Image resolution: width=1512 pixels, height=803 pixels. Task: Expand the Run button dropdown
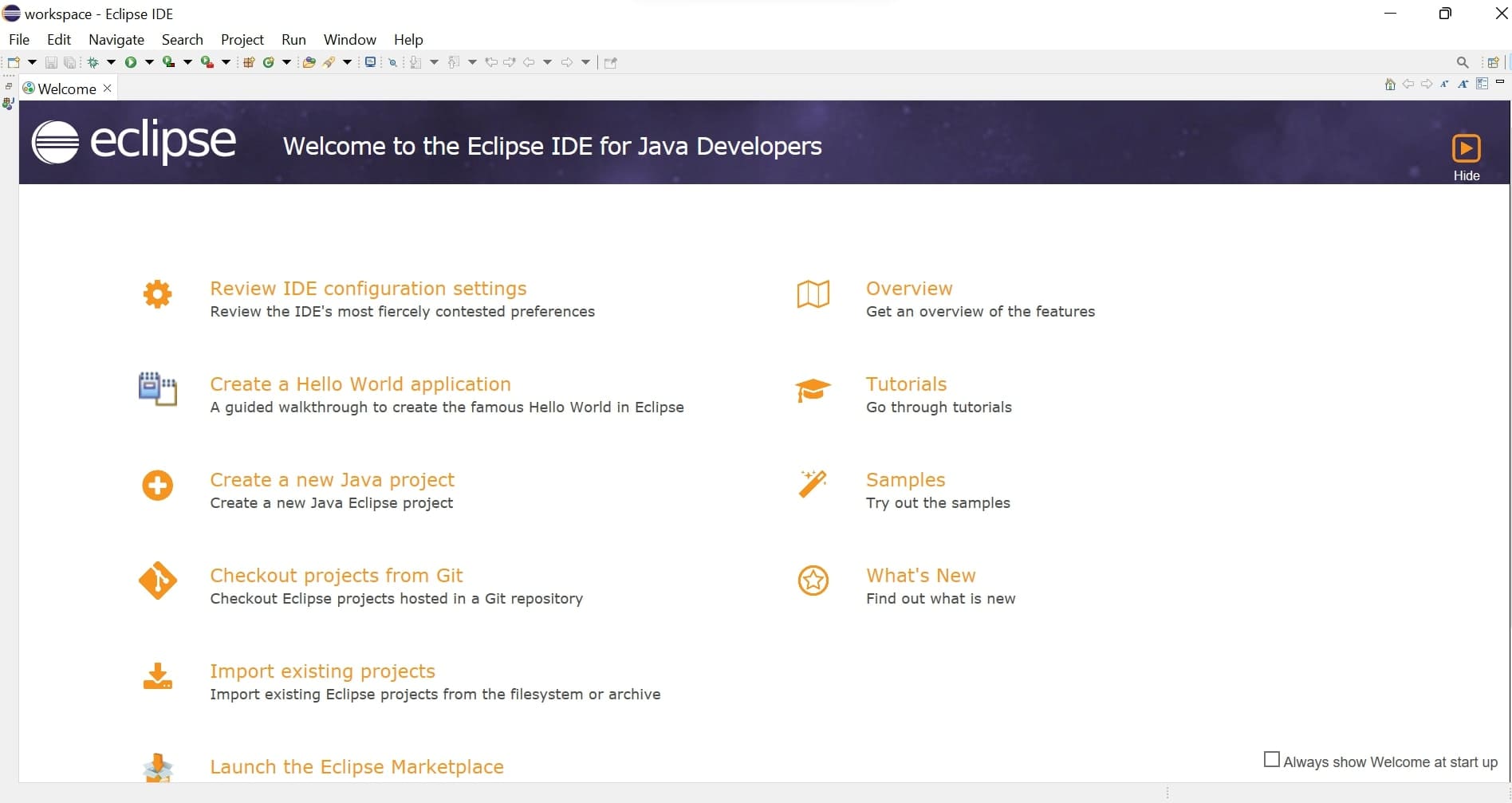click(x=148, y=61)
